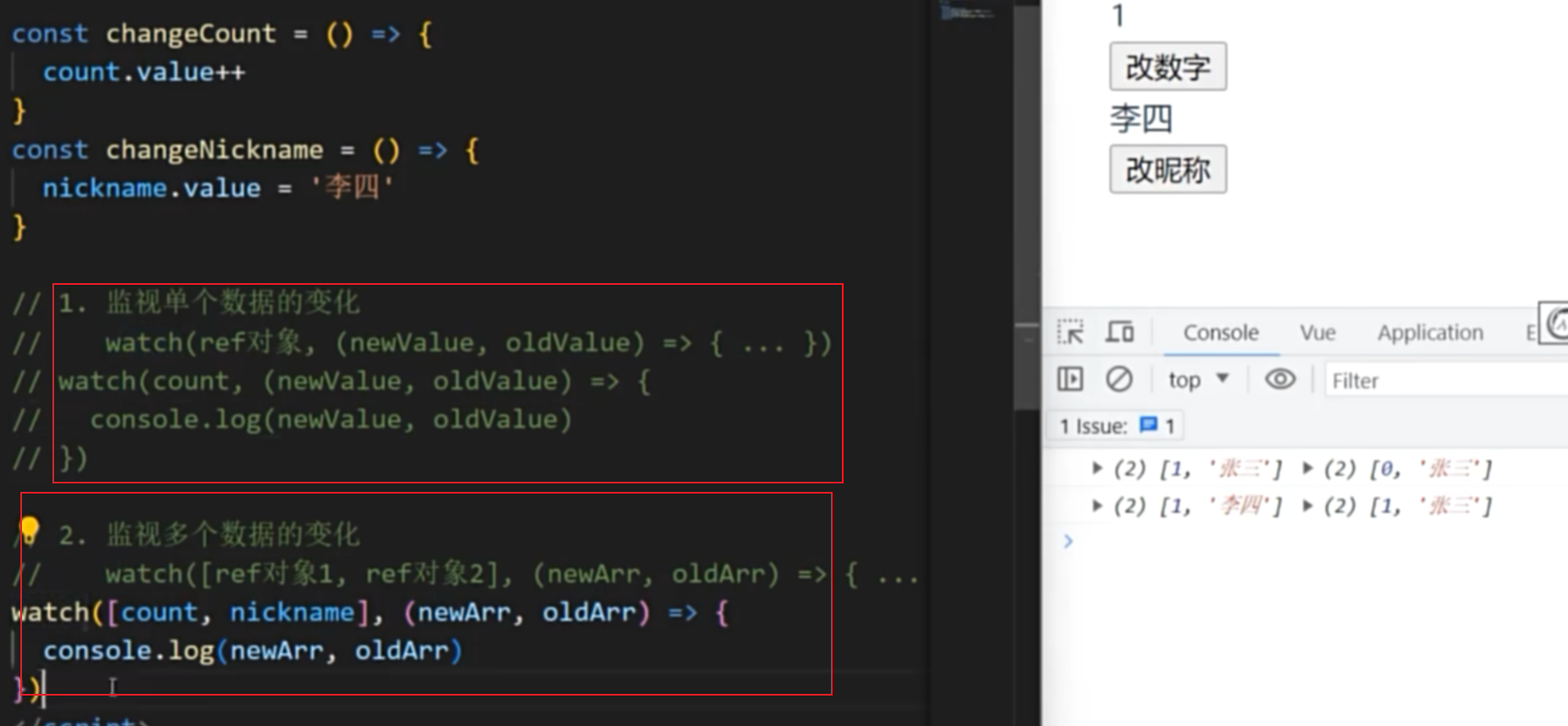Click the 改数字 button
This screenshot has height=726, width=1568.
coord(1167,67)
